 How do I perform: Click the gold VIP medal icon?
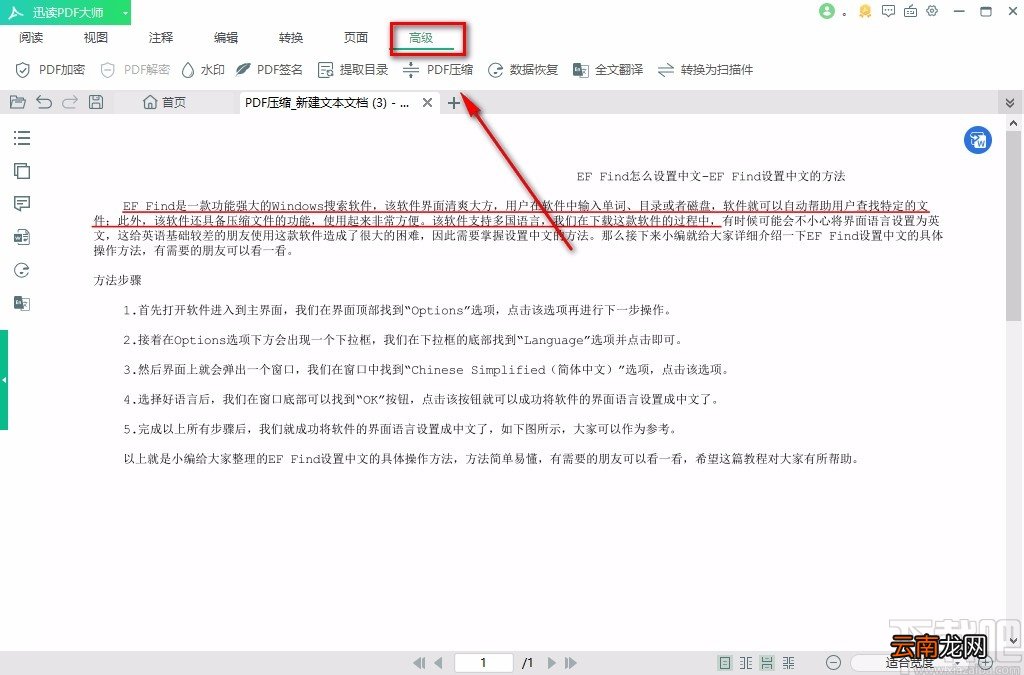click(865, 11)
